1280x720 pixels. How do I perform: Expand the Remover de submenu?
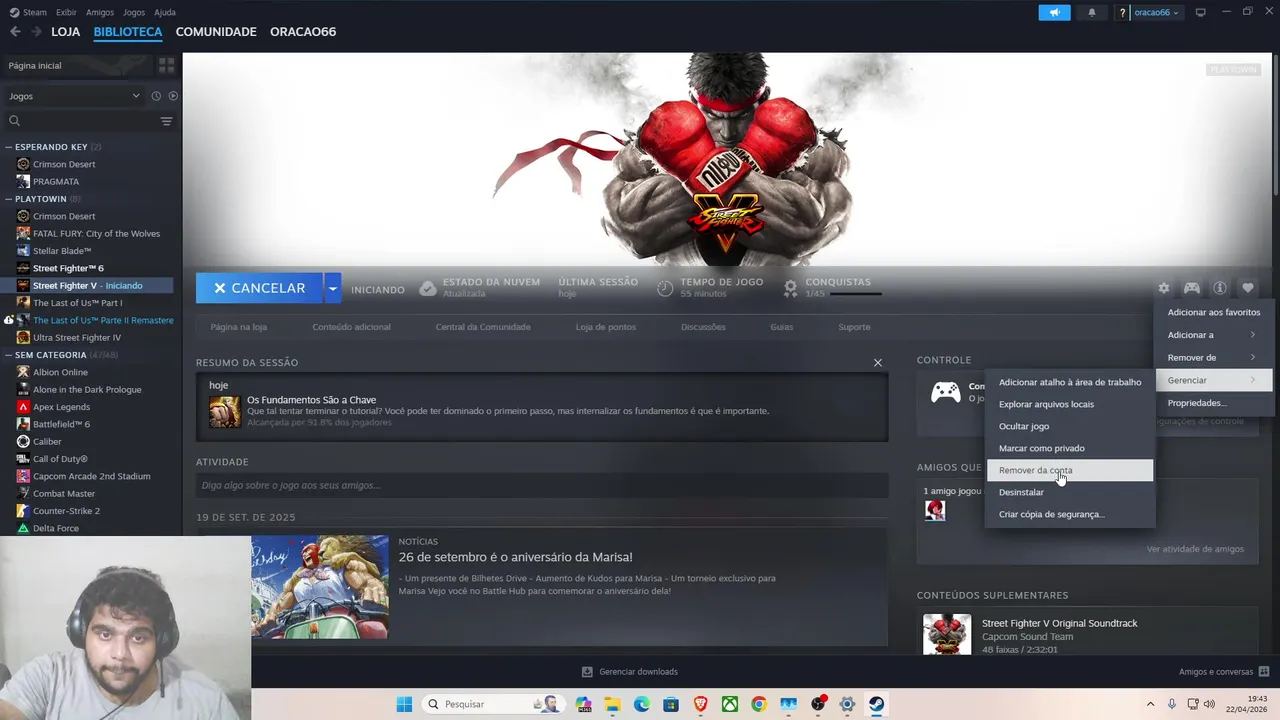point(1214,357)
